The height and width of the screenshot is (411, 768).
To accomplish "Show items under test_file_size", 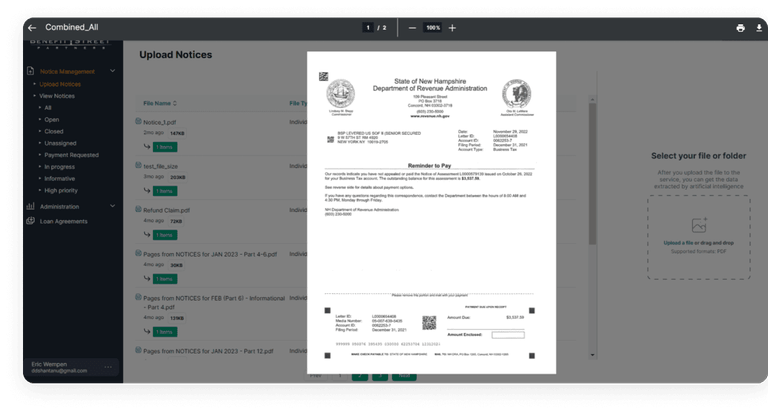I will [x=165, y=191].
